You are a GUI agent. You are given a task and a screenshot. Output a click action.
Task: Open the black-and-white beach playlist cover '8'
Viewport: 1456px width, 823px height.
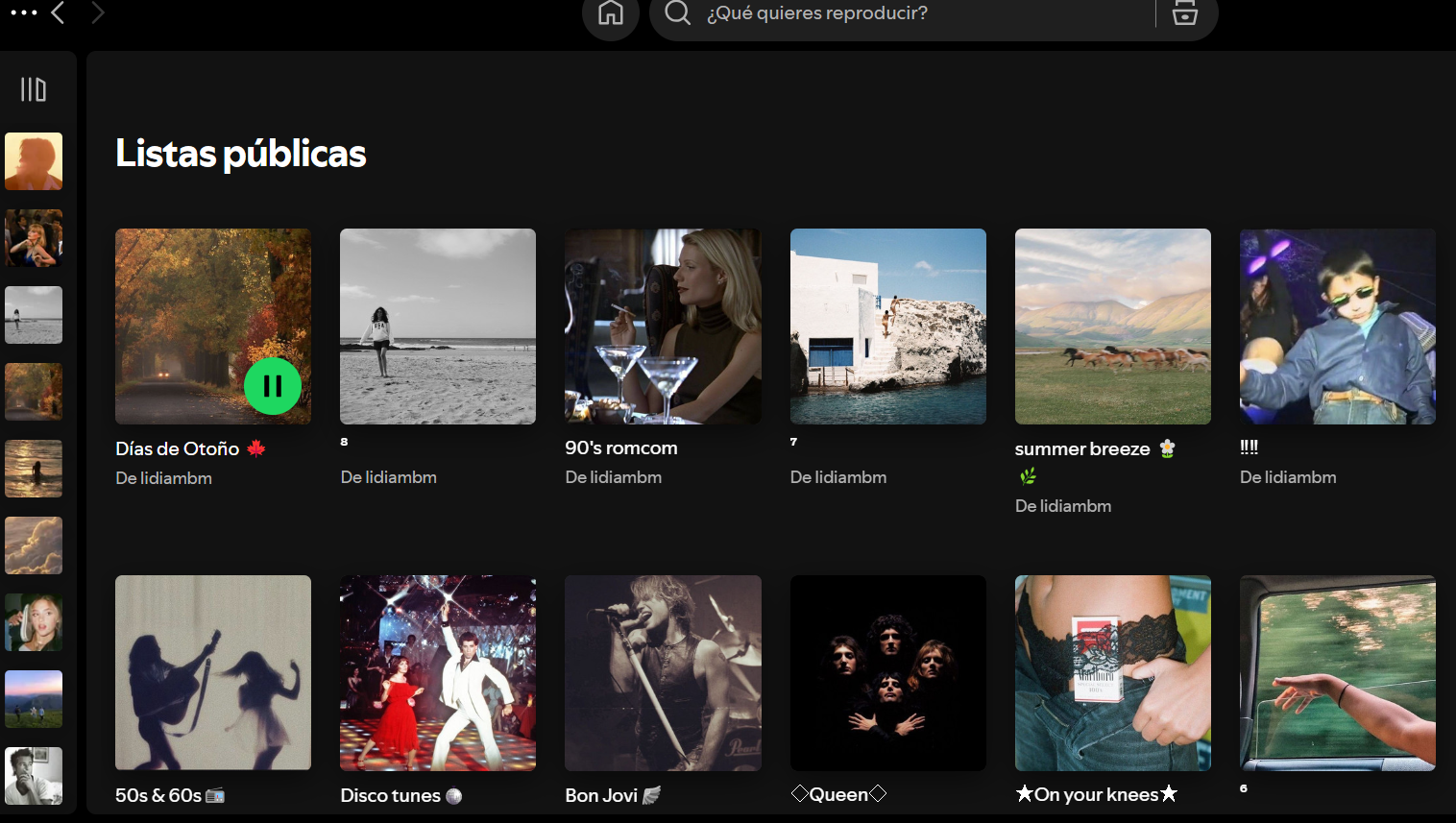(x=438, y=327)
